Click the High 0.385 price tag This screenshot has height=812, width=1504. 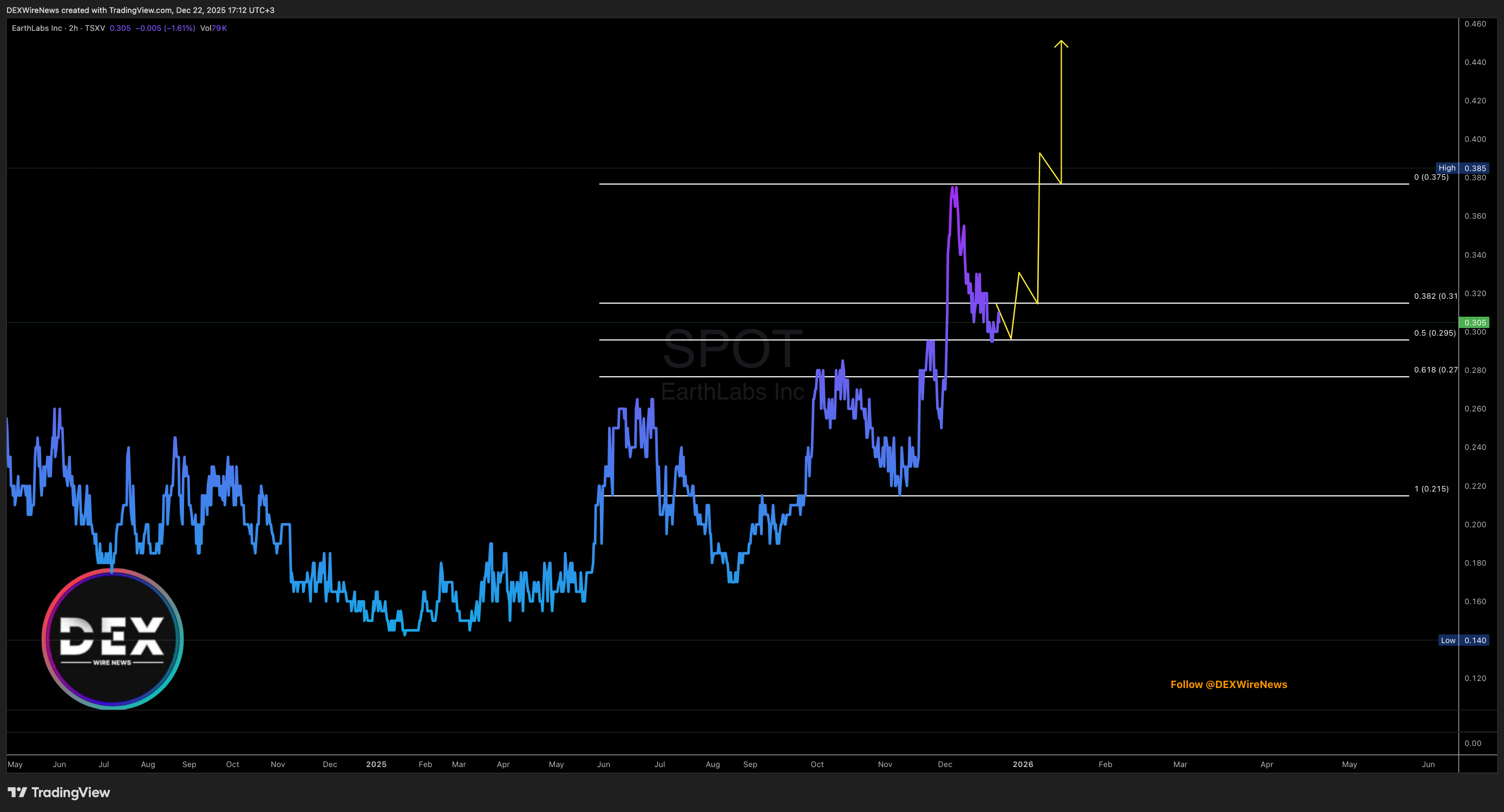click(1462, 168)
